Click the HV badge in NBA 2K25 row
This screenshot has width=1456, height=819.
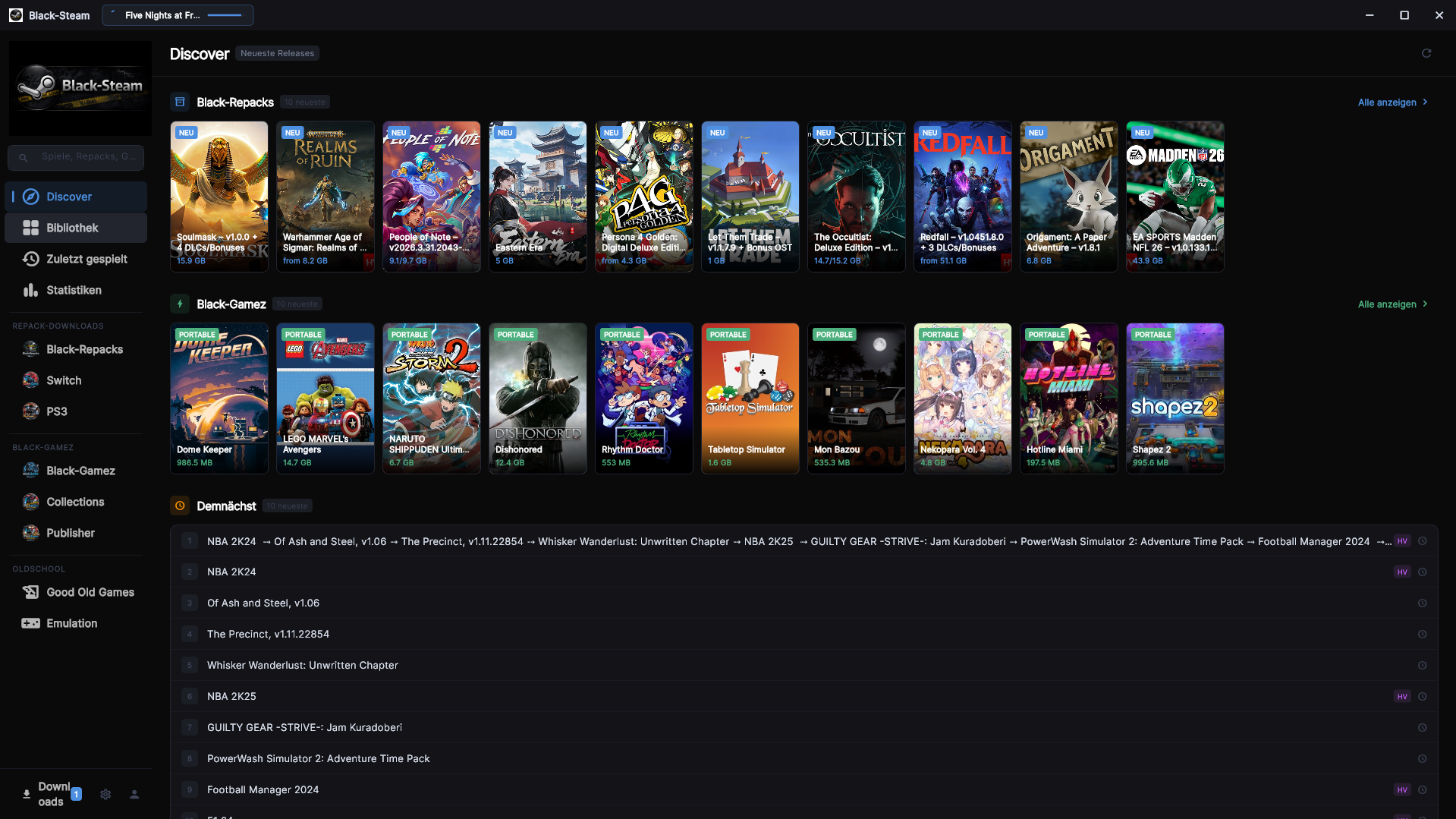tap(1402, 696)
